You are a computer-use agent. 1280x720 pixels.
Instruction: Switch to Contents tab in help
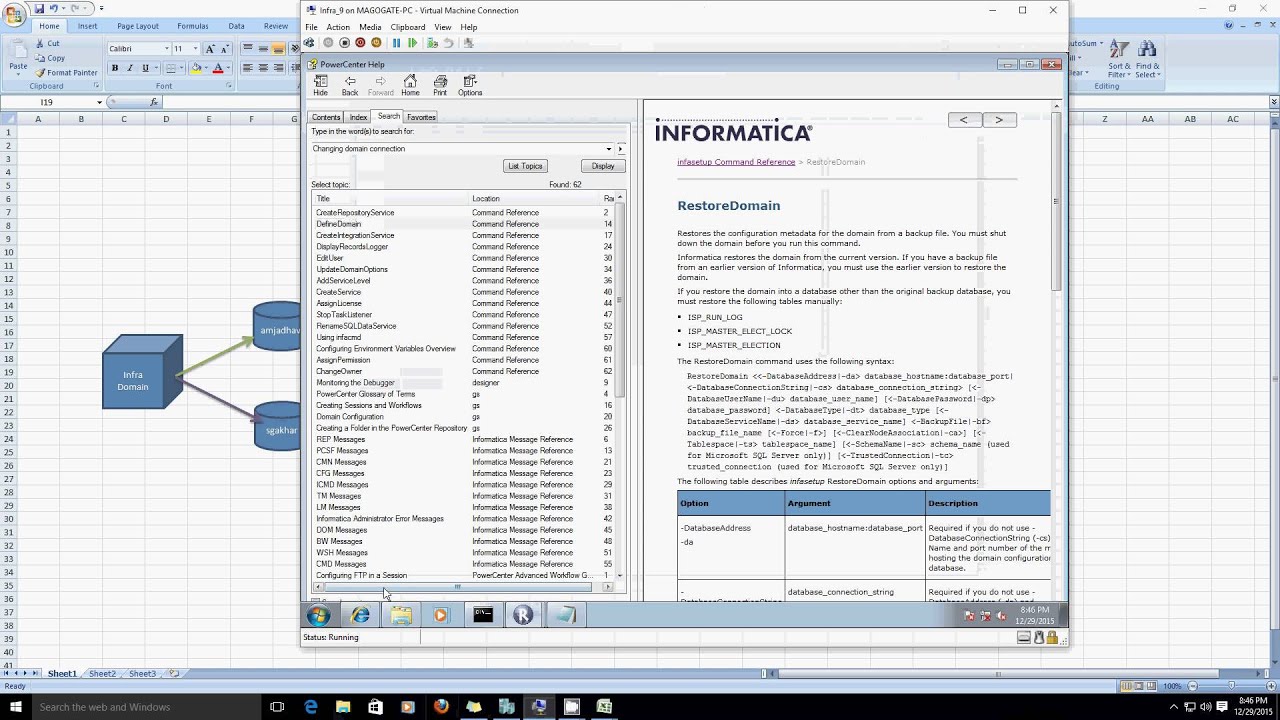[x=326, y=117]
